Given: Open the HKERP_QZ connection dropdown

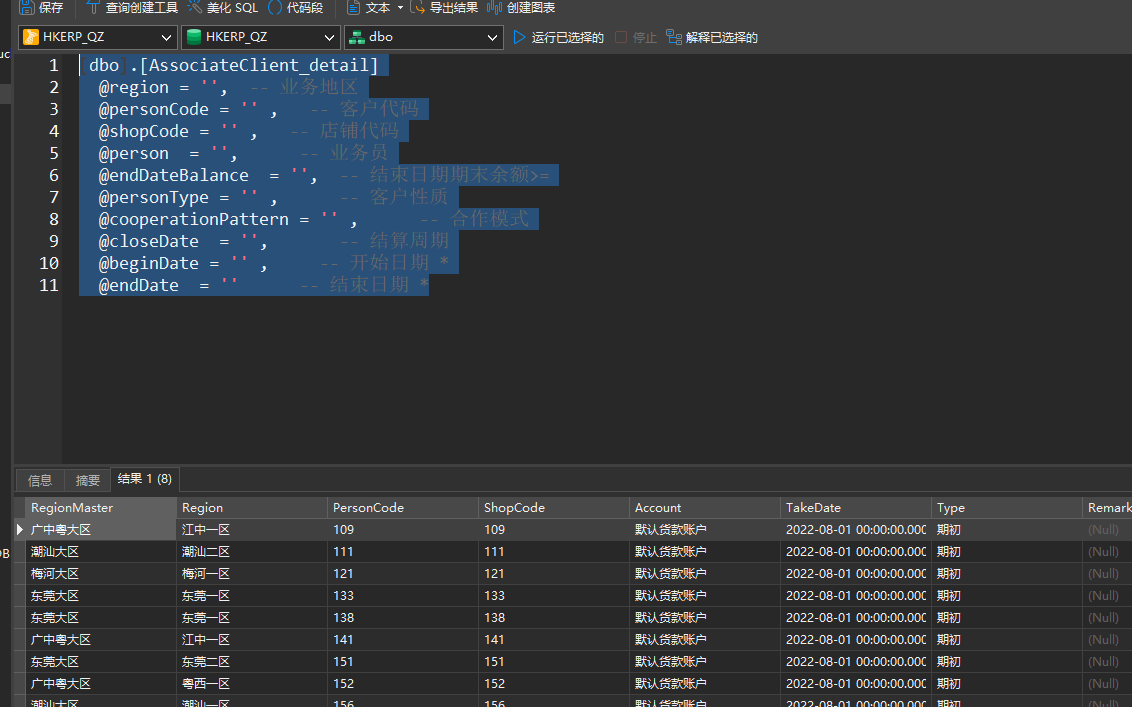Looking at the screenshot, I should [97, 37].
